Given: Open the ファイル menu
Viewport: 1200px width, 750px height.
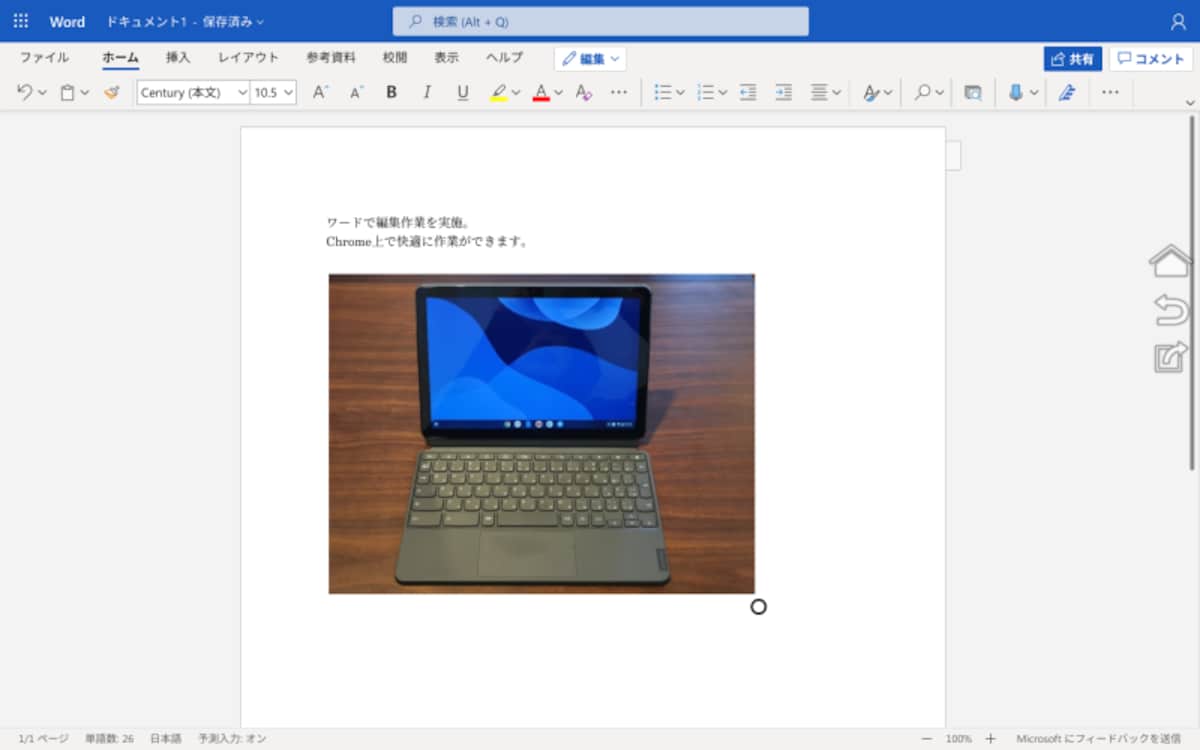Looking at the screenshot, I should pos(44,58).
